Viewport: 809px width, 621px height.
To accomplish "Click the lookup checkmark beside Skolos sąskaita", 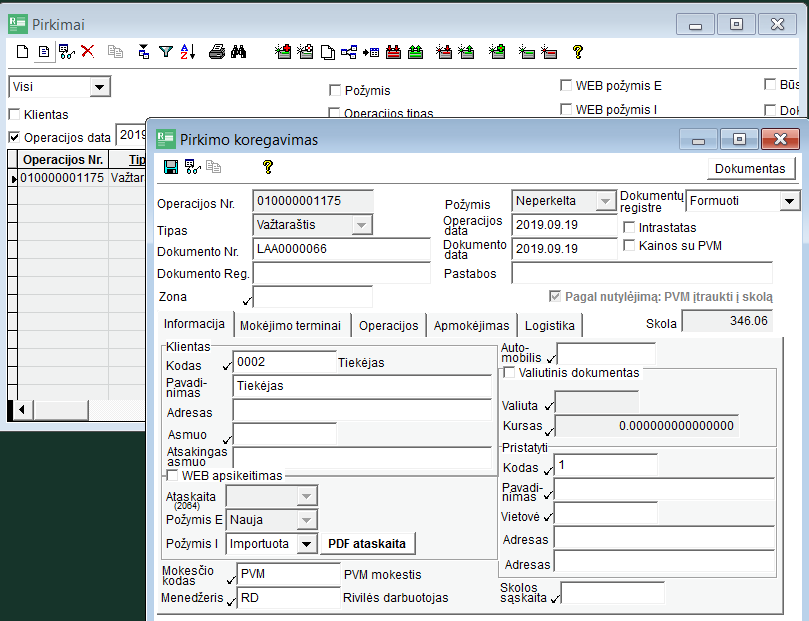I will (x=555, y=599).
